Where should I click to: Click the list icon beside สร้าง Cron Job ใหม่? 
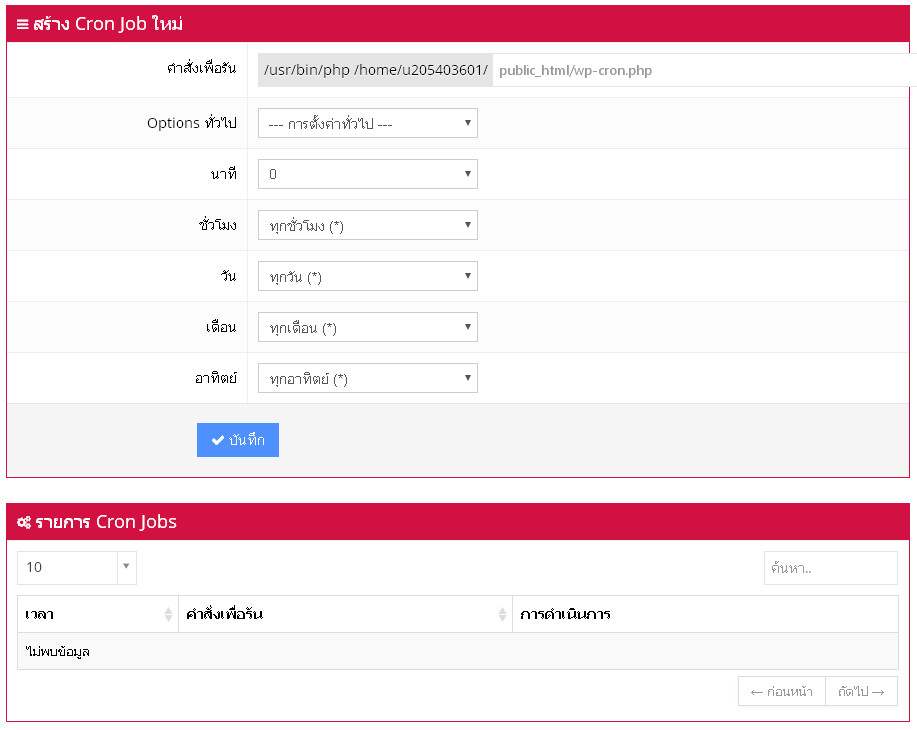[22, 24]
